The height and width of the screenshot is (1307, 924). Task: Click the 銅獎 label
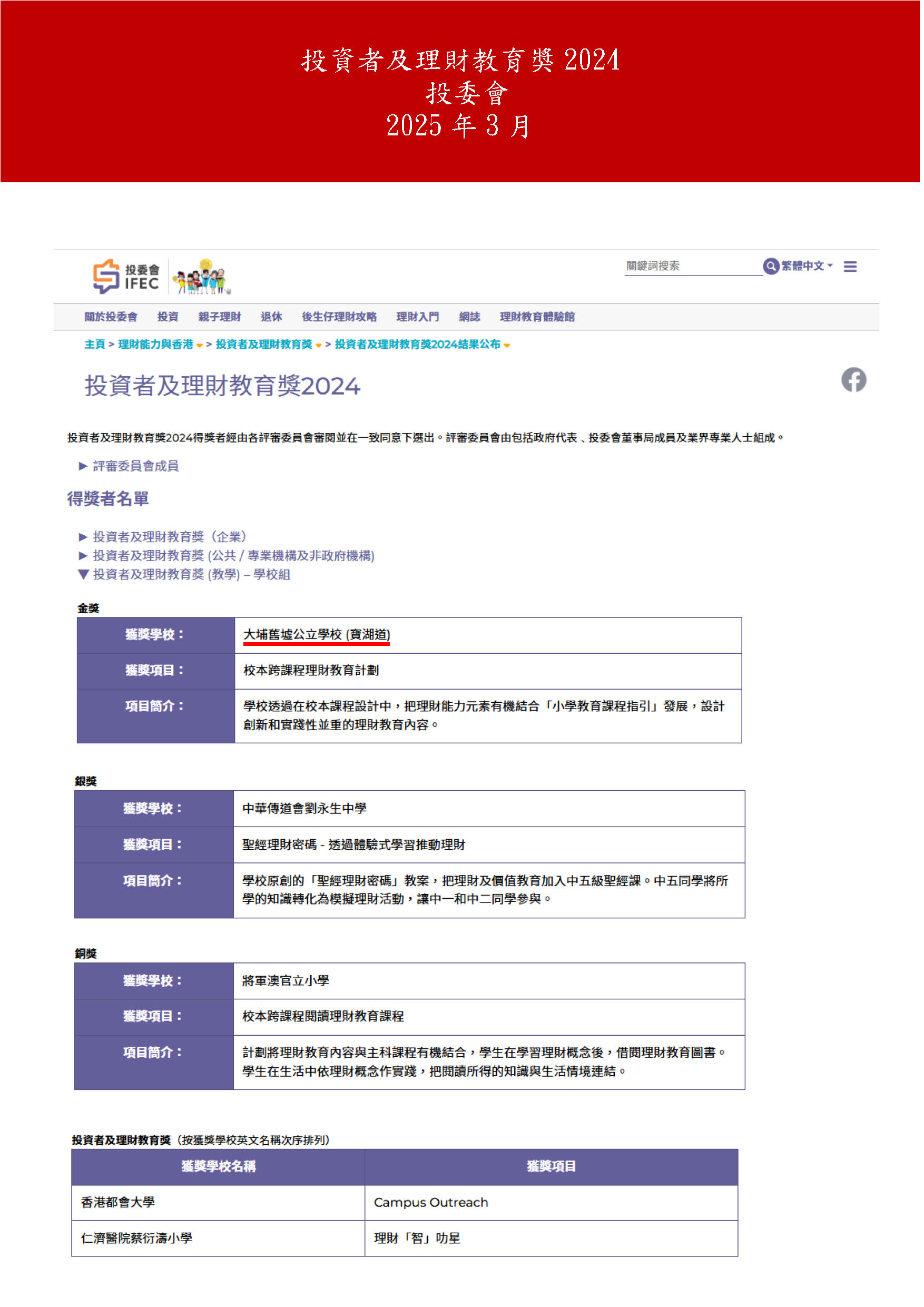(86, 954)
